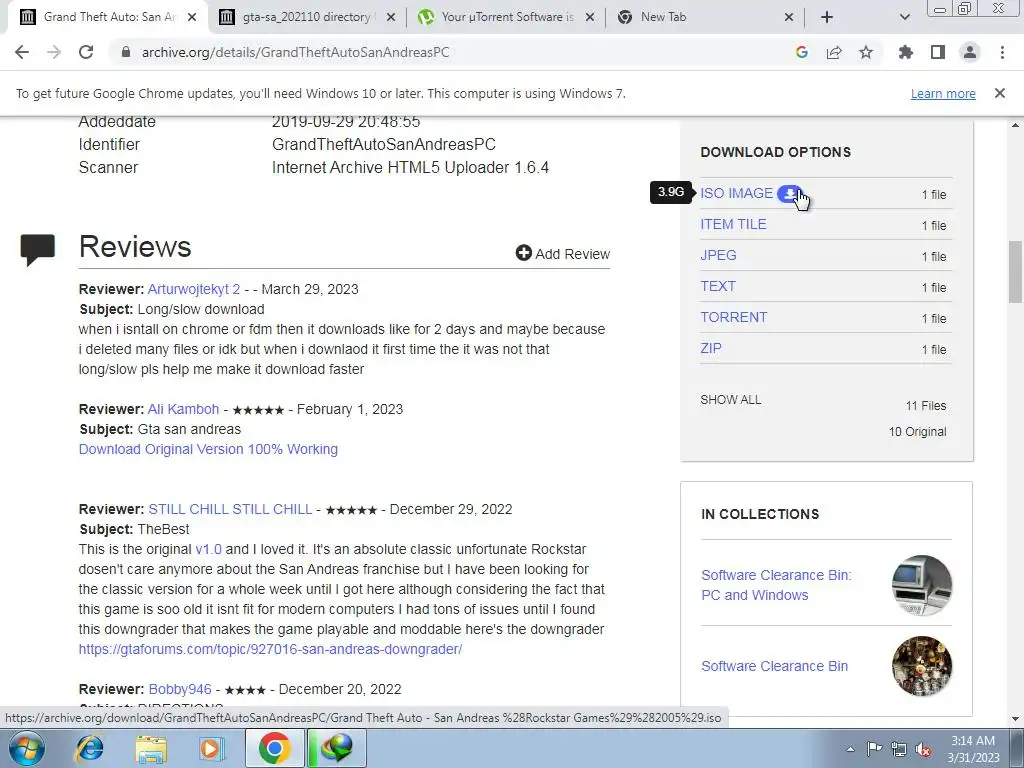Open the Chrome three-dot menu
Viewport: 1024px width, 768px height.
(1002, 52)
